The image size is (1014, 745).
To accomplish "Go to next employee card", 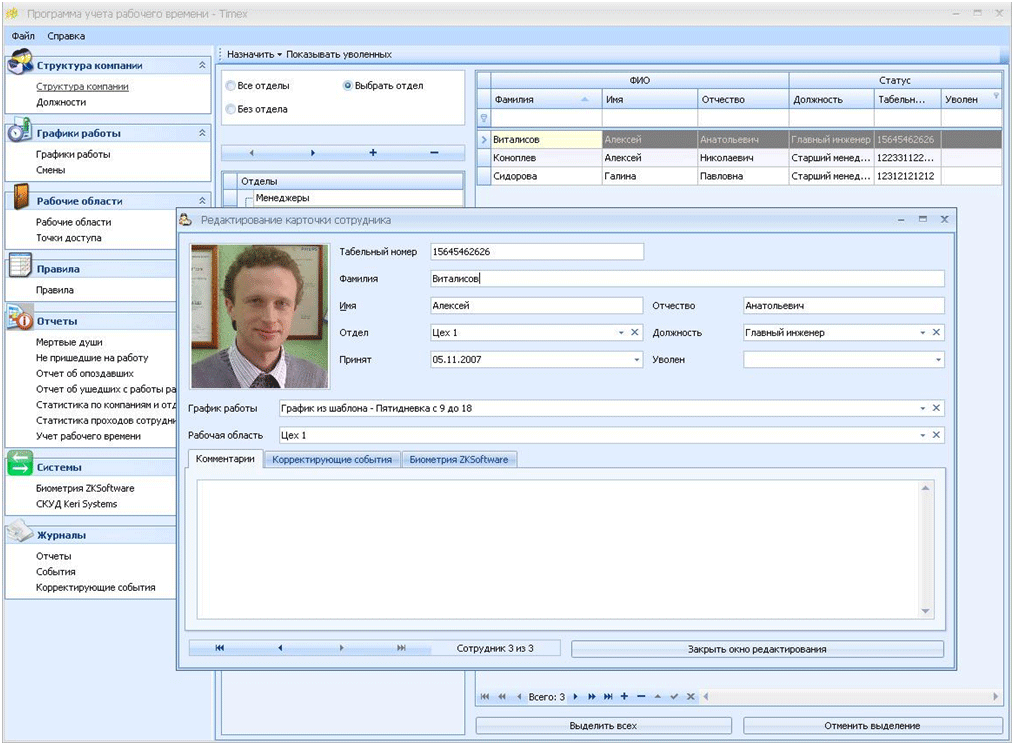I will 341,648.
